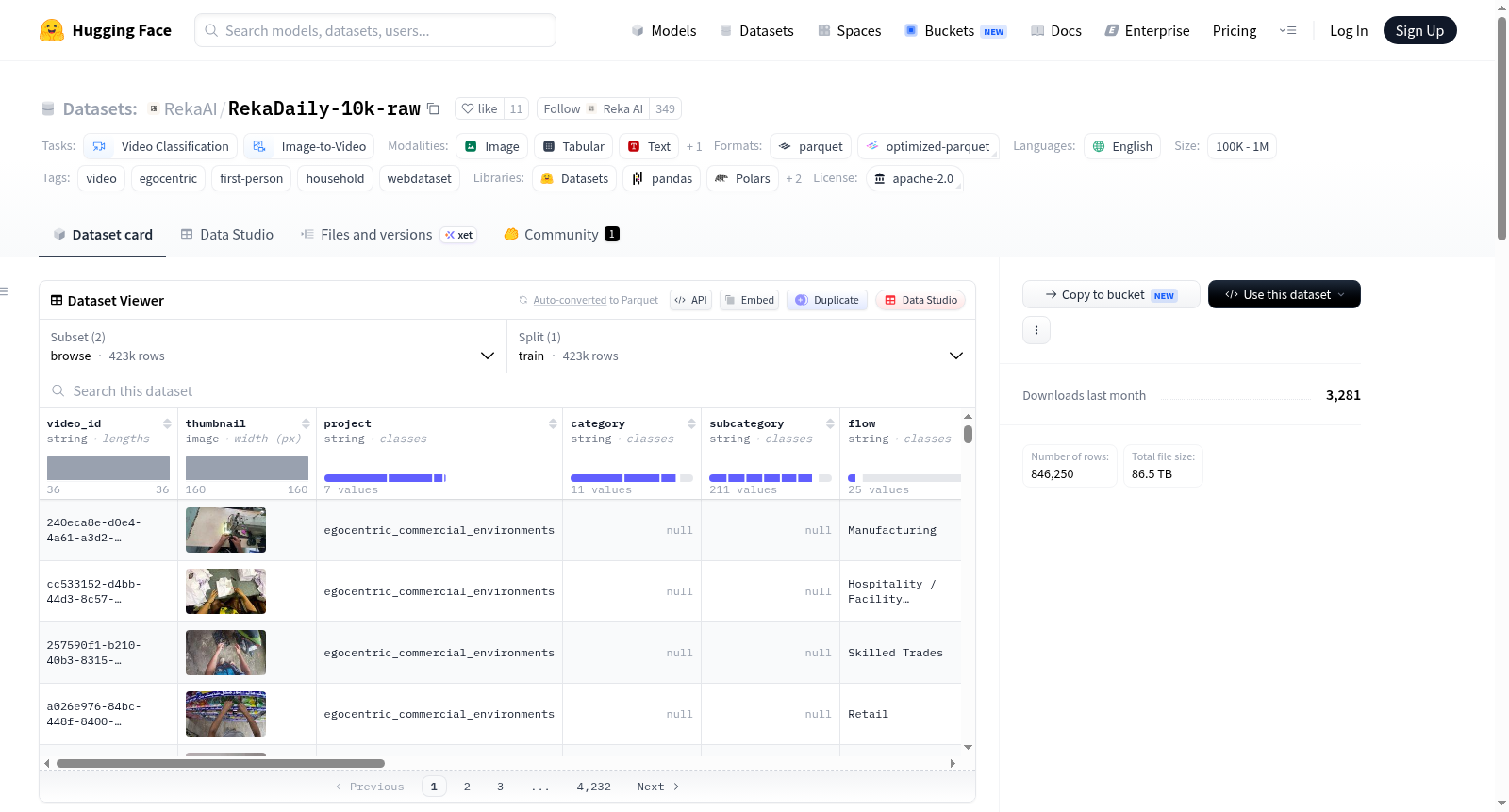
Task: Select the pandas library tag
Action: click(x=661, y=178)
